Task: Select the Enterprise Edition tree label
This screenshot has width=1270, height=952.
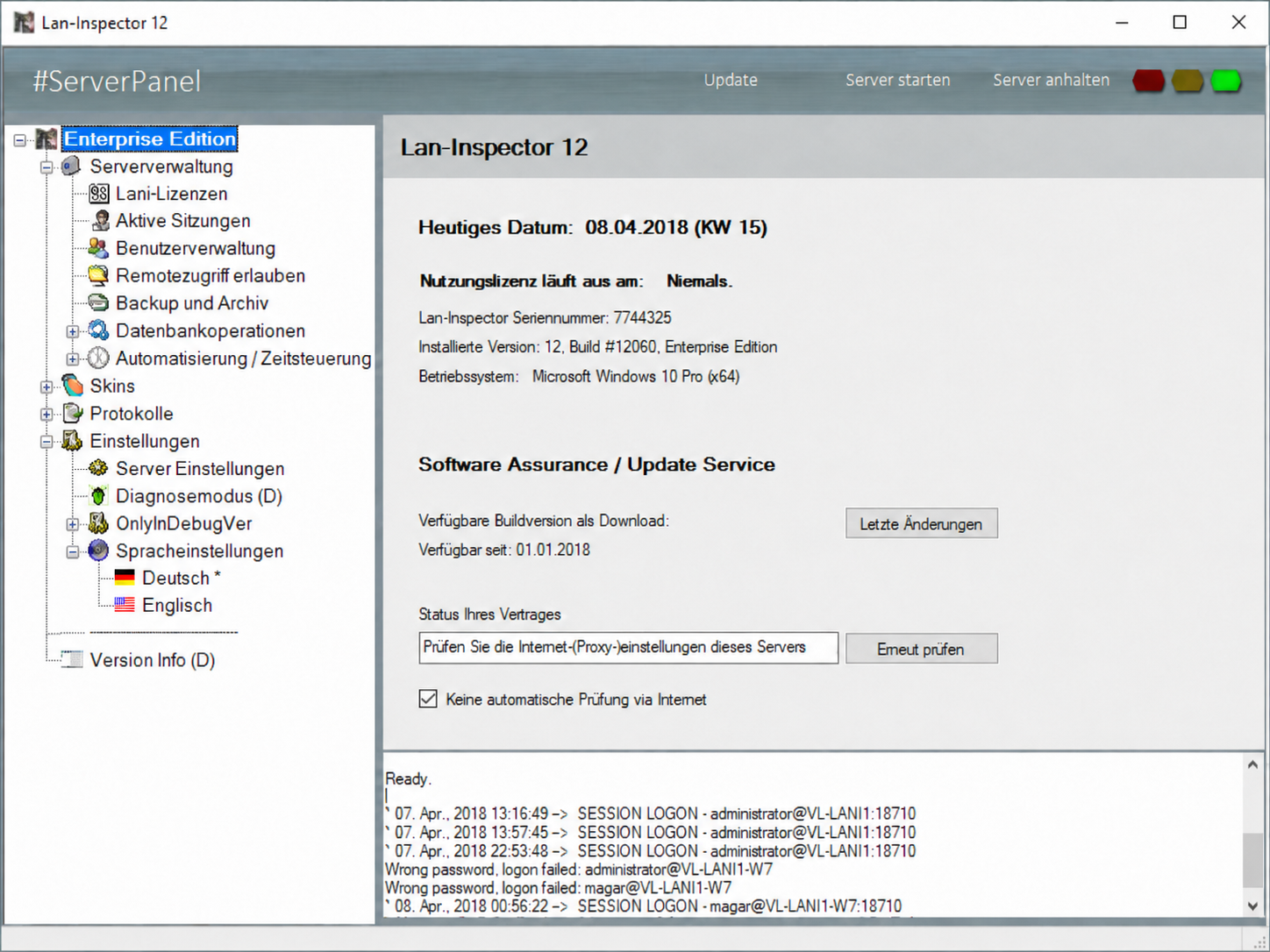Action: click(x=150, y=139)
